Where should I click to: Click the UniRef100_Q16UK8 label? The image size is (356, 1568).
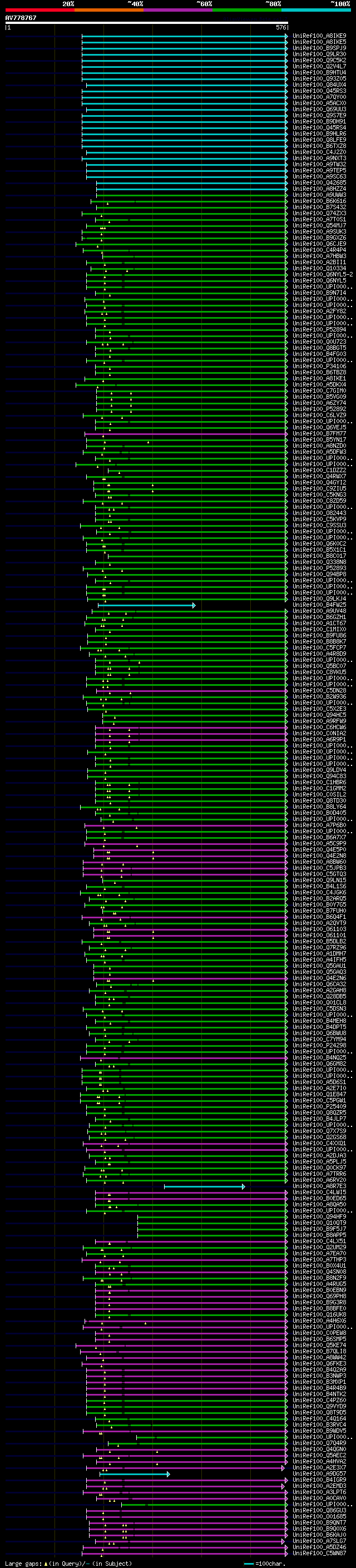point(319,1315)
